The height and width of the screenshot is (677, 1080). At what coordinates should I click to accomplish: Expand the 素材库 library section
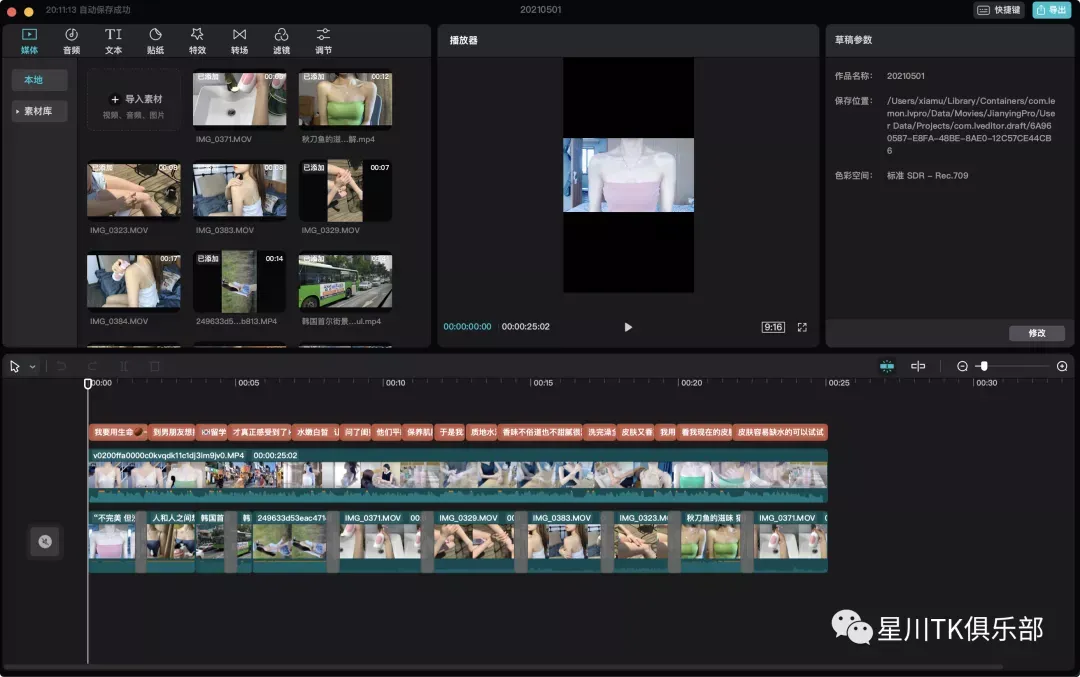(39, 111)
